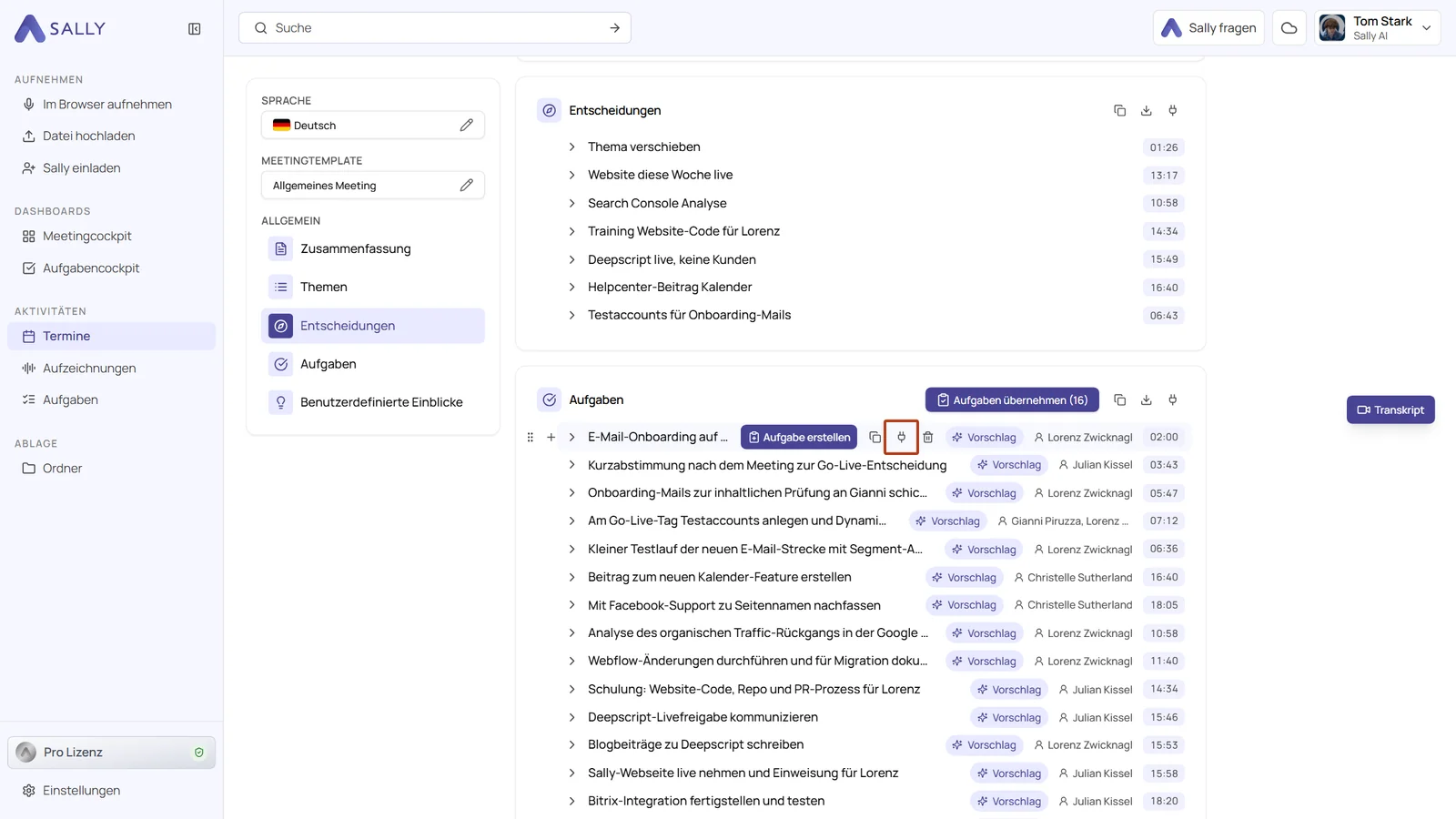Collapse the sidebar with the panel icon
Viewport: 1456px width, 819px height.
point(194,29)
